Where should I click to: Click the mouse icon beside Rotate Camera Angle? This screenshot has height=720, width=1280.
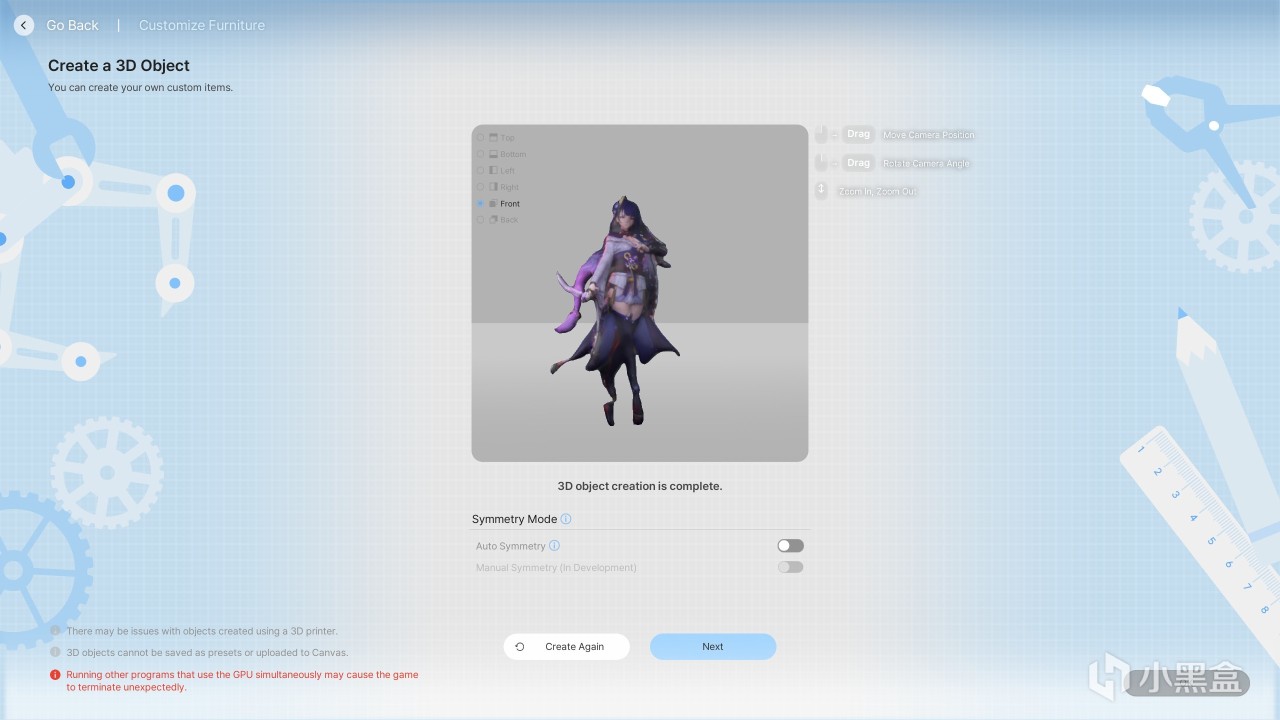click(x=821, y=162)
